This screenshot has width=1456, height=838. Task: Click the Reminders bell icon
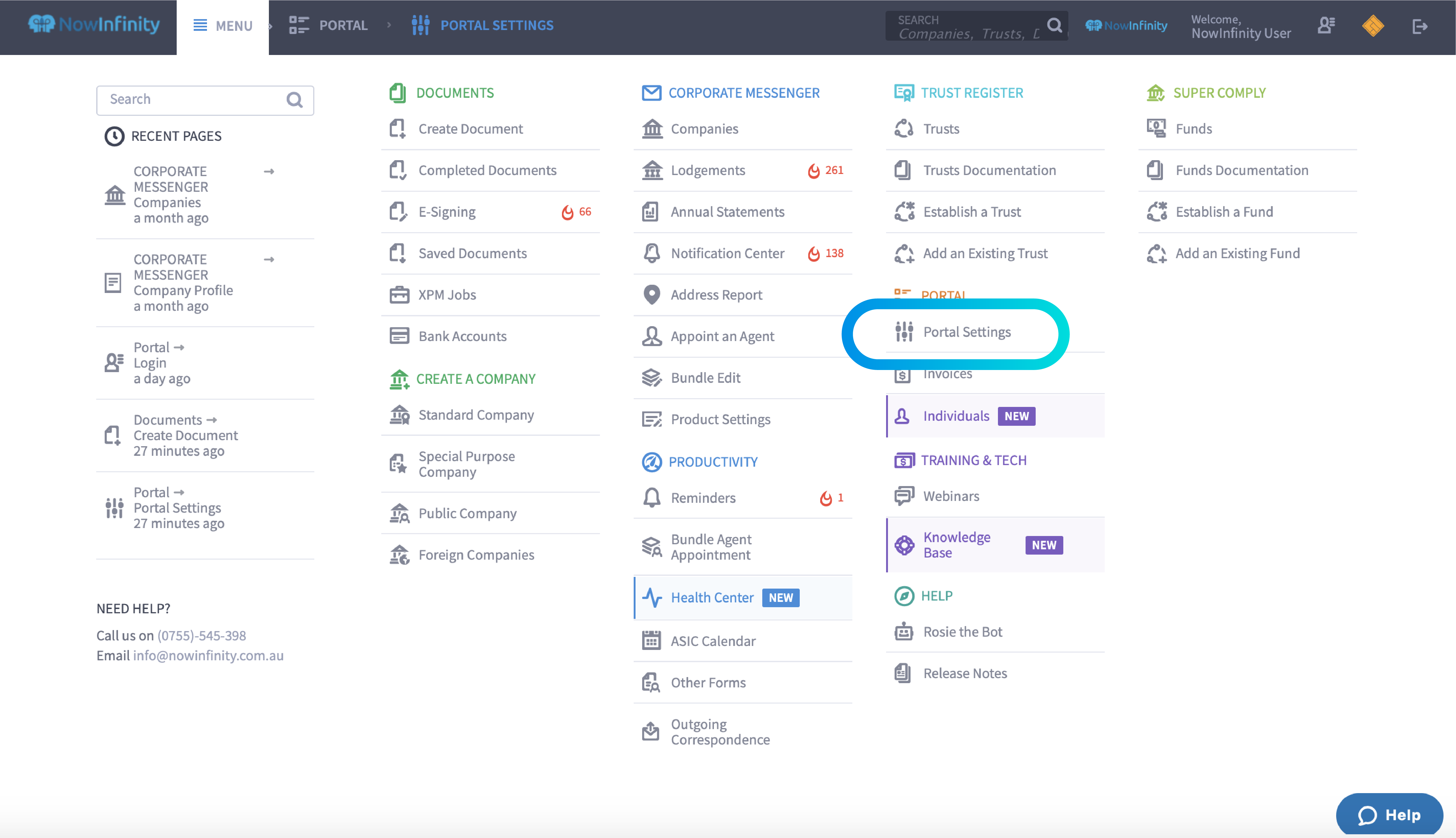(x=652, y=498)
